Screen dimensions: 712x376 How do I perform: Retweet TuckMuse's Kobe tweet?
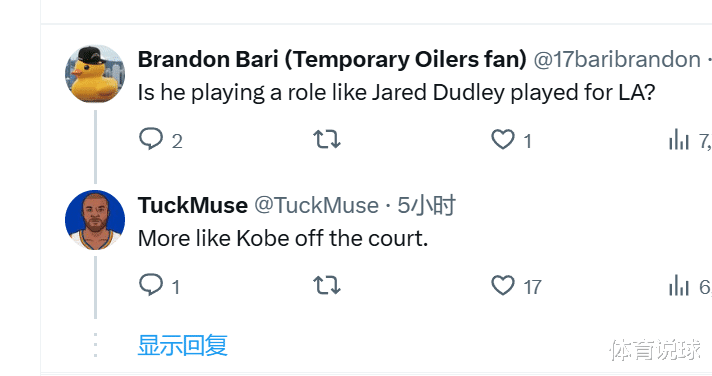(326, 285)
